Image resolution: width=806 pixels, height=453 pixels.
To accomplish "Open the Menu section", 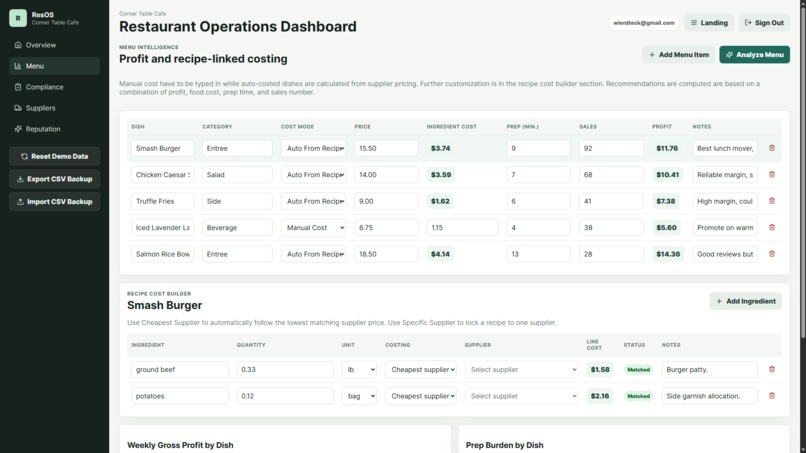I will pos(54,66).
